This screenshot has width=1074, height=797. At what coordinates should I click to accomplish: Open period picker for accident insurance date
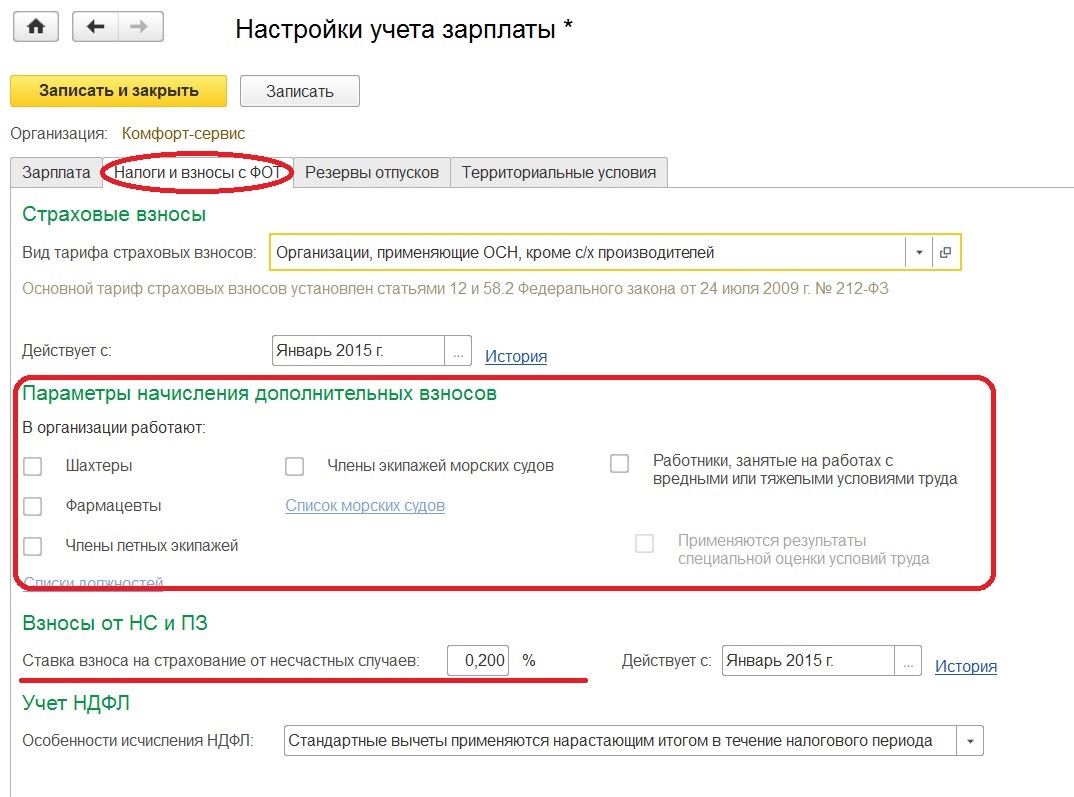pos(907,660)
